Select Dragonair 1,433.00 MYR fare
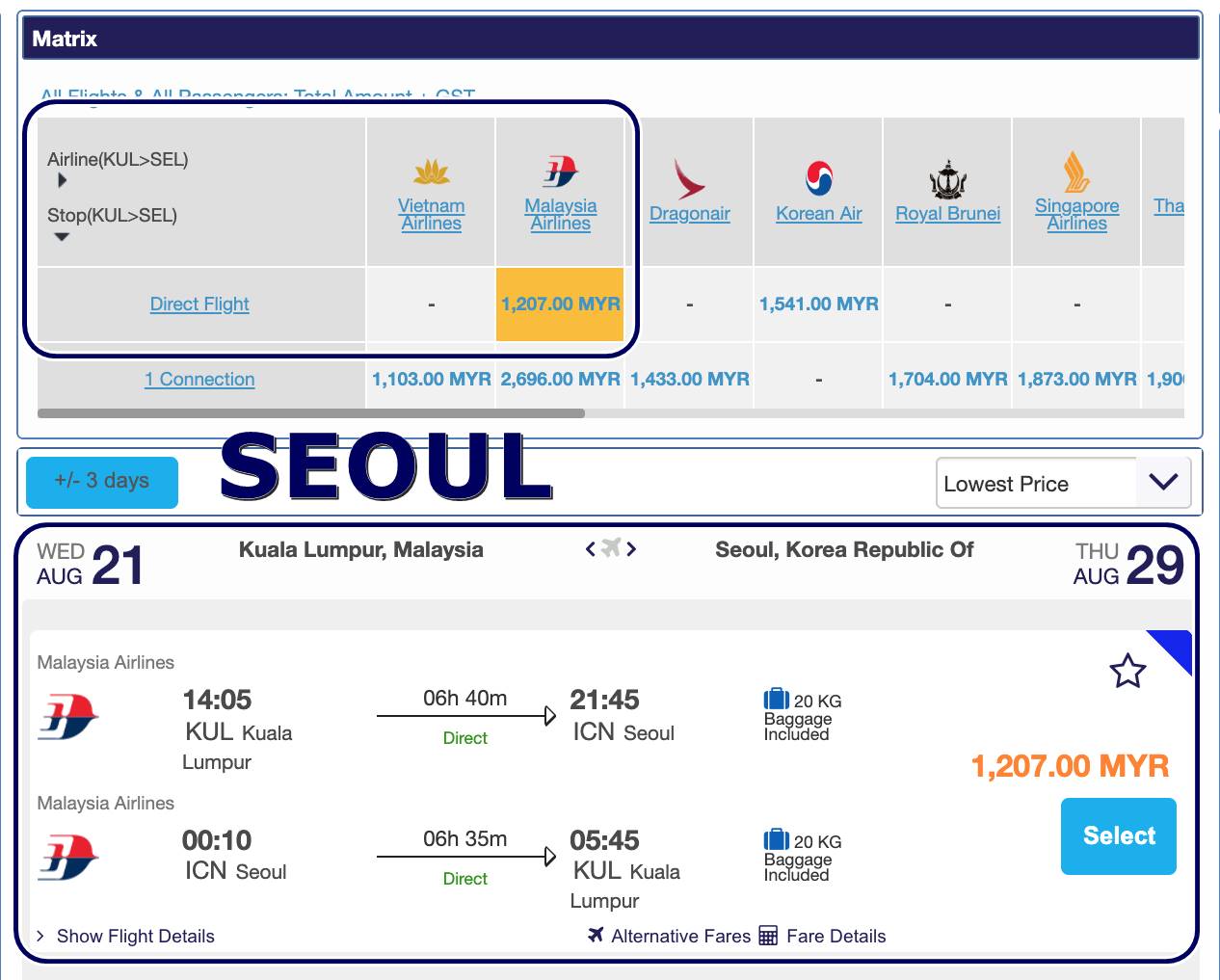Image resolution: width=1220 pixels, height=980 pixels. pyautogui.click(x=690, y=380)
